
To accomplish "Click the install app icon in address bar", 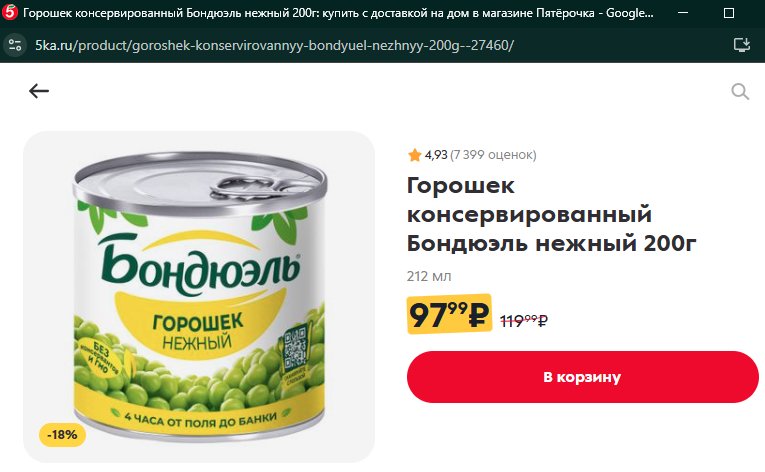I will point(742,45).
